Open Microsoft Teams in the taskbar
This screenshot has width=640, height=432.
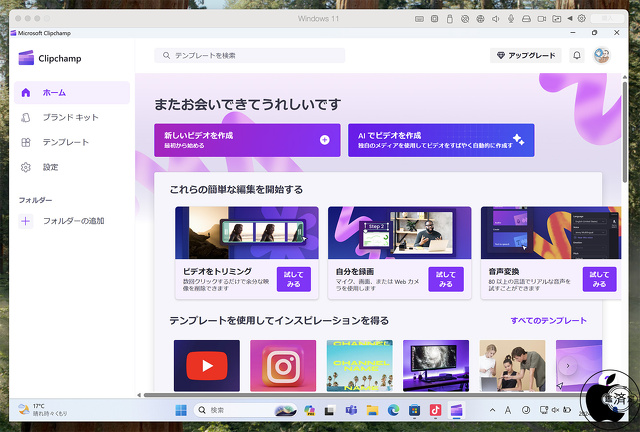click(351, 410)
